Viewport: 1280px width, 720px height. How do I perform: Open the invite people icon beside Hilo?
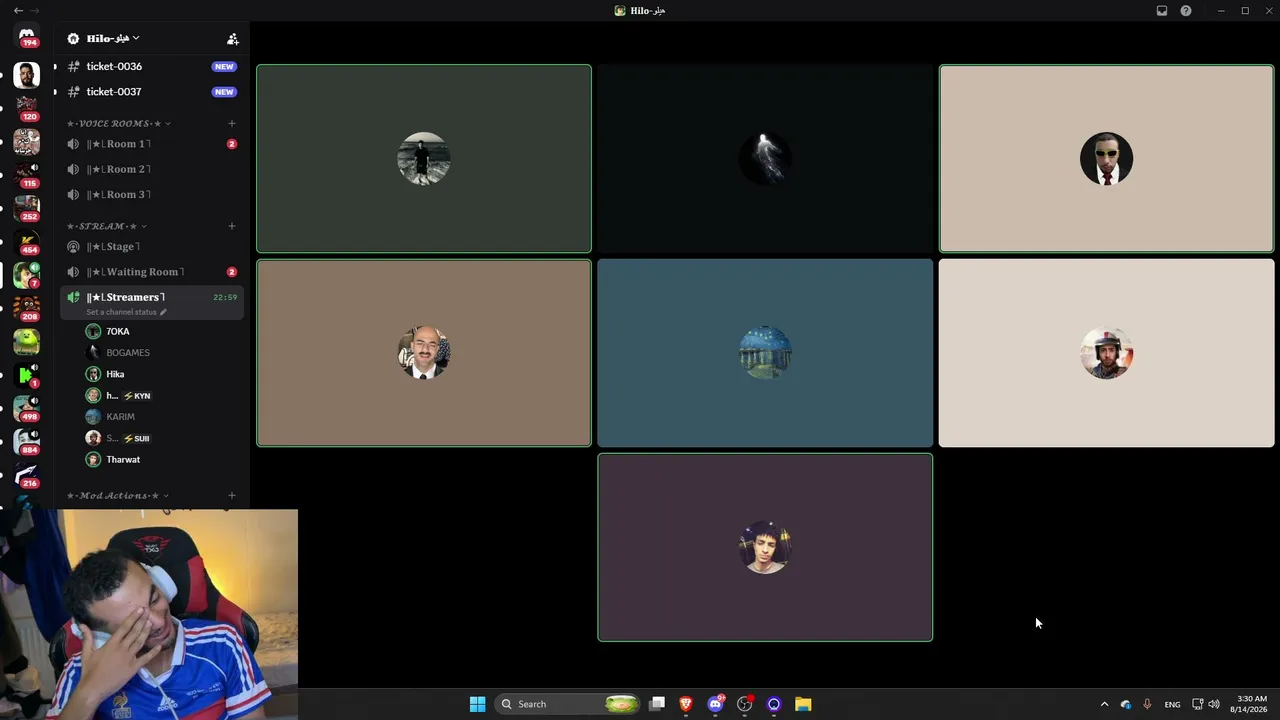tap(232, 39)
